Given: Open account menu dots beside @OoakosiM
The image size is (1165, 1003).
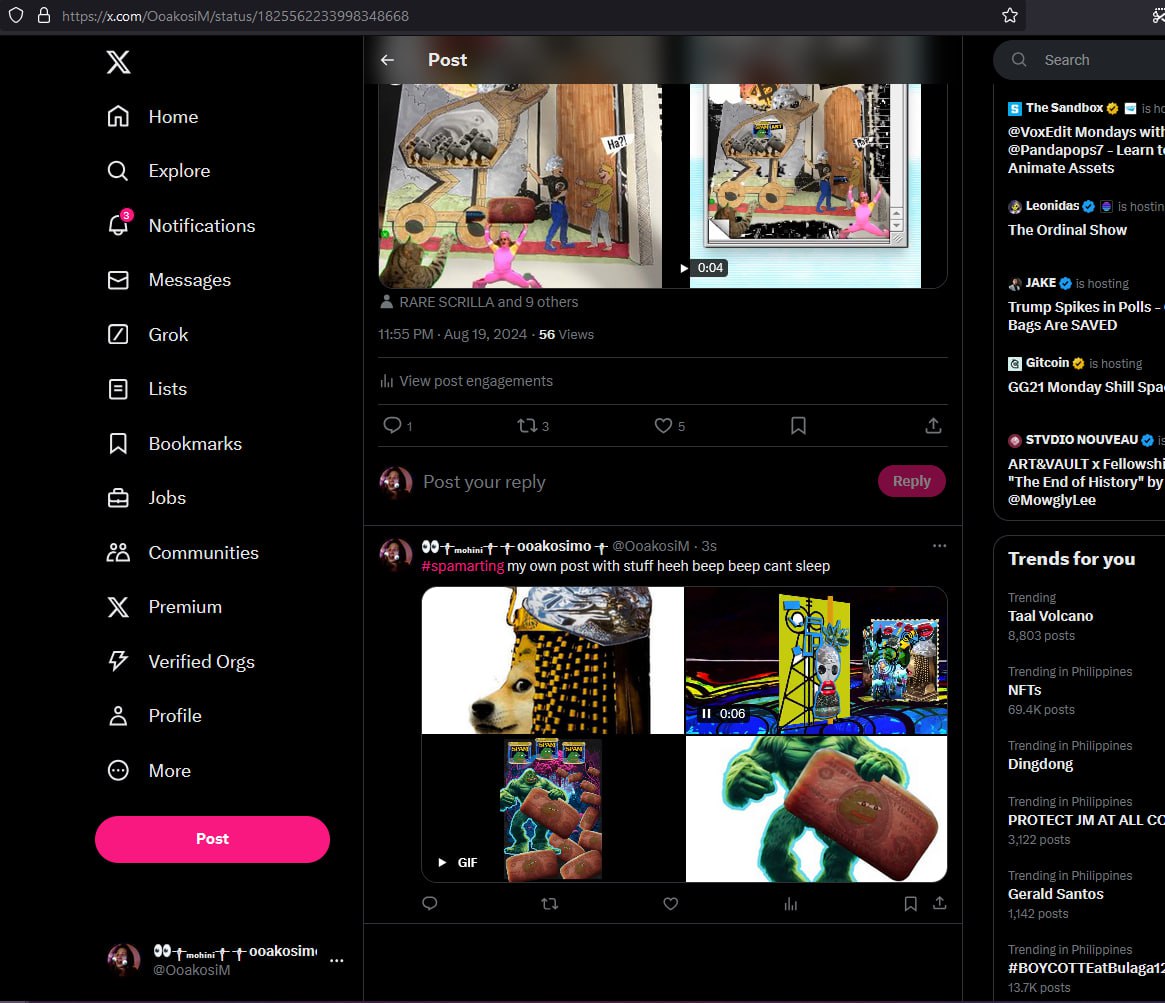Looking at the screenshot, I should 337,960.
